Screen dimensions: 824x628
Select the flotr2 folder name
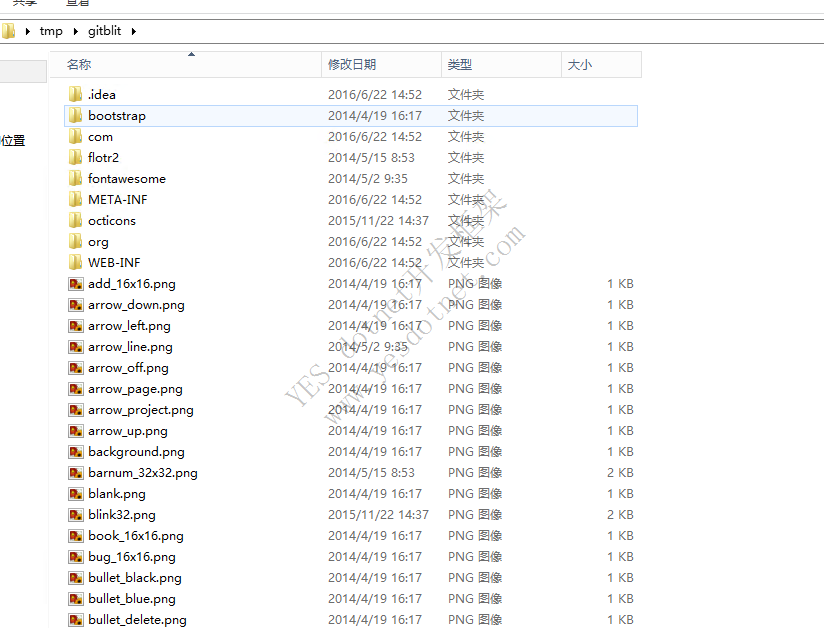click(104, 158)
